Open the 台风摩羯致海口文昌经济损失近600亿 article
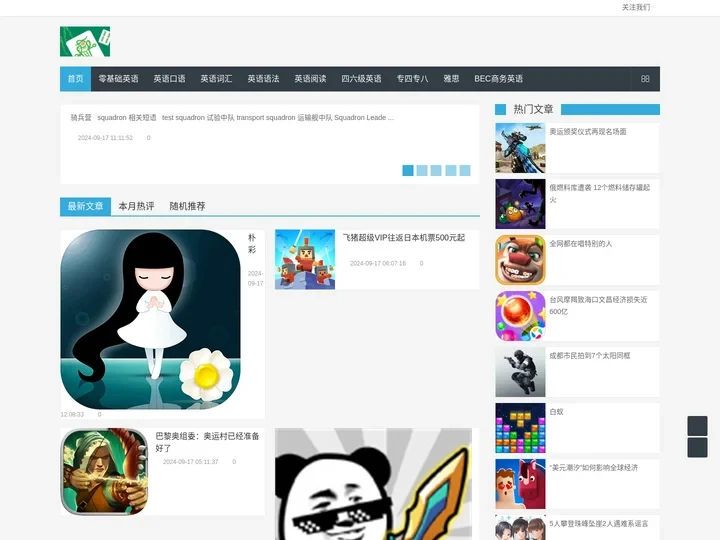Image resolution: width=720 pixels, height=540 pixels. pos(598,305)
